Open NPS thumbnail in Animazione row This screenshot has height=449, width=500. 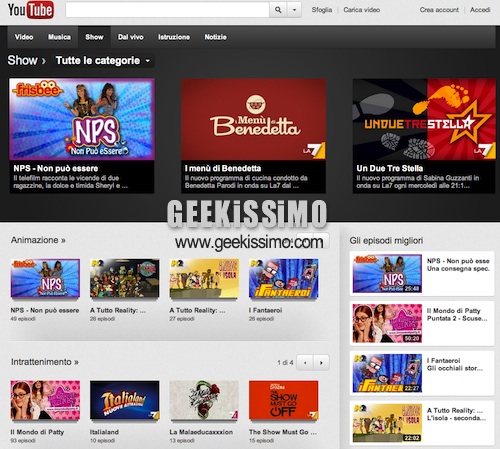tap(45, 278)
